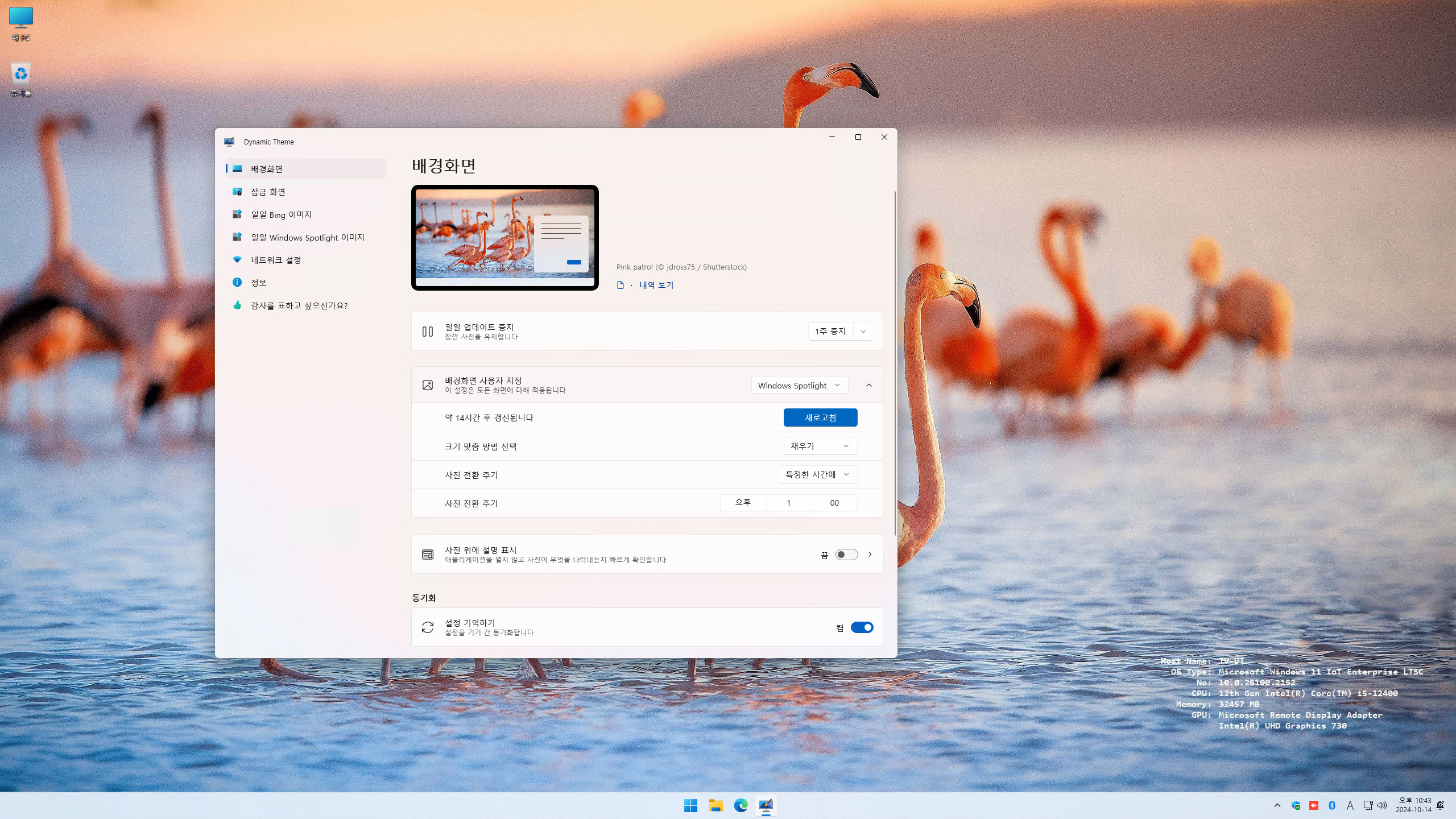The image size is (1456, 819).
Task: Open the 정보 page
Action: [x=305, y=283]
